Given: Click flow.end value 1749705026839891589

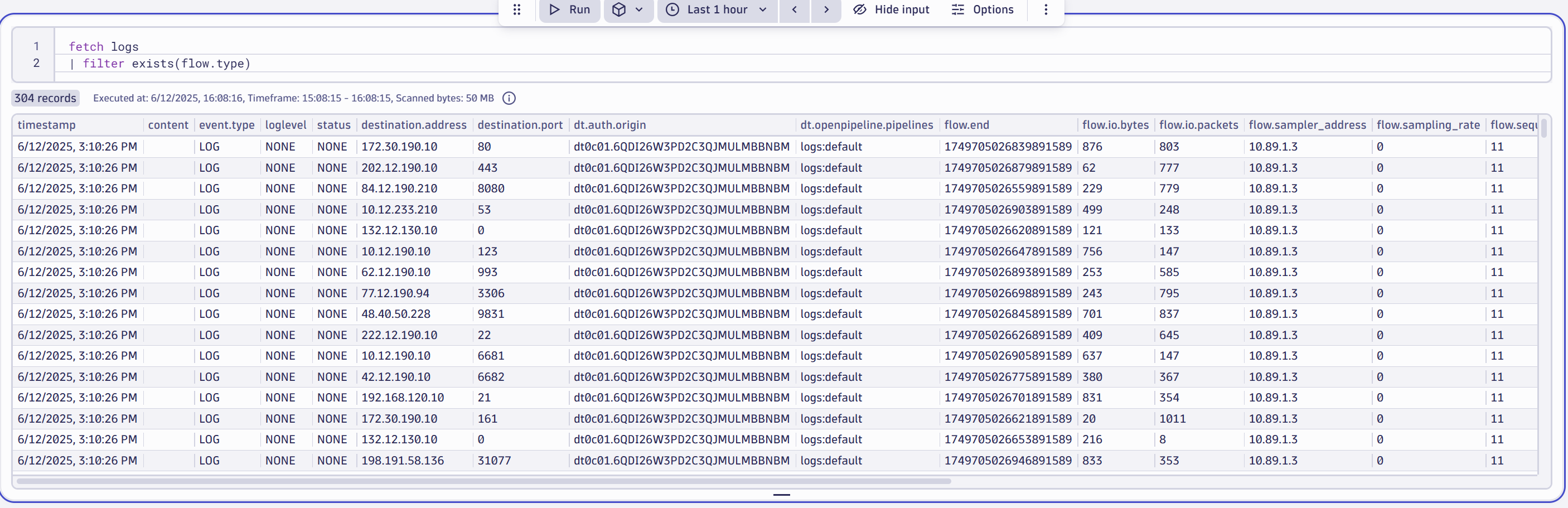Looking at the screenshot, I should [x=1008, y=147].
